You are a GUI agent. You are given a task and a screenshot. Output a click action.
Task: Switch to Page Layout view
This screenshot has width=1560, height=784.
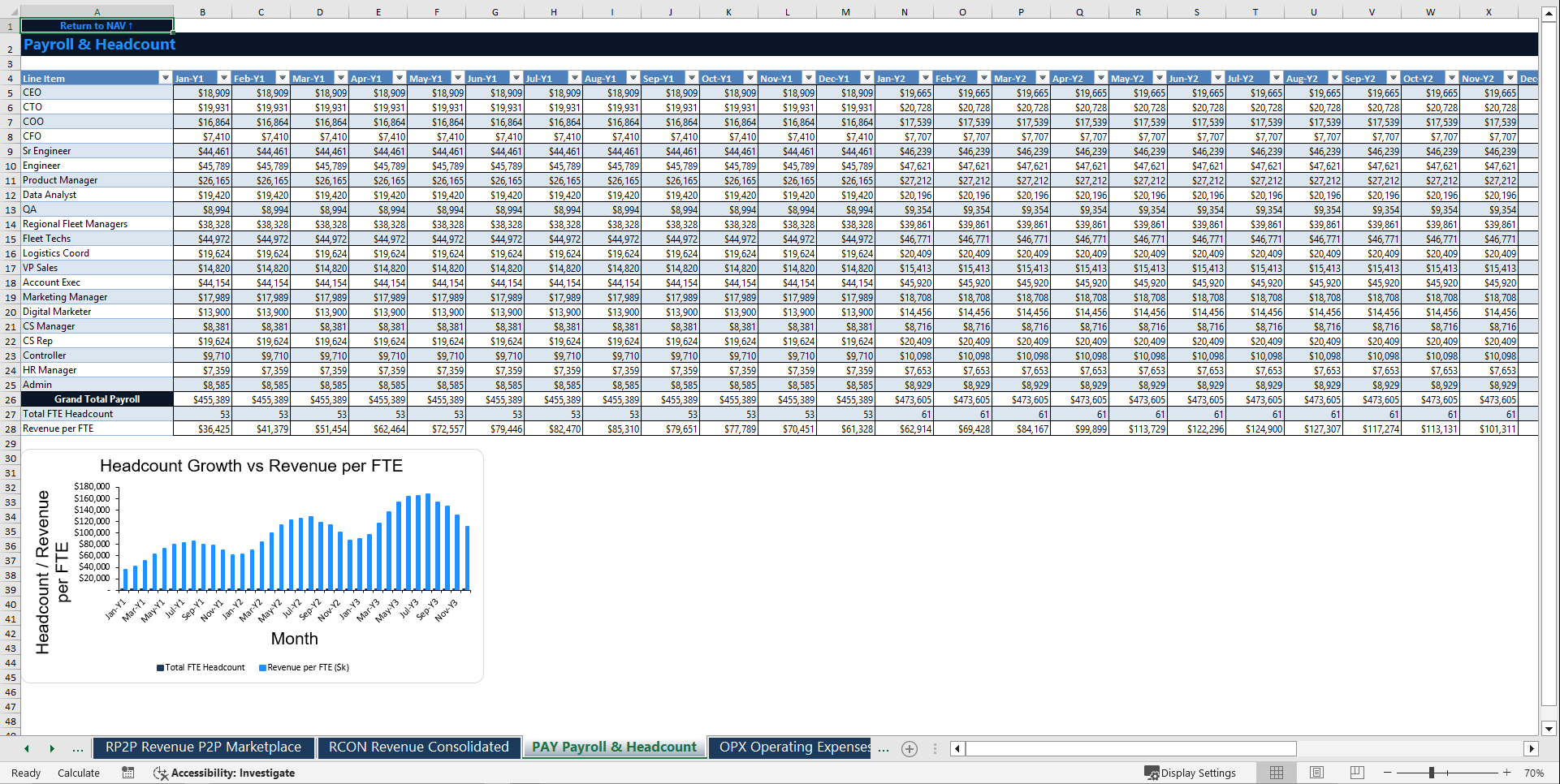tap(1316, 773)
